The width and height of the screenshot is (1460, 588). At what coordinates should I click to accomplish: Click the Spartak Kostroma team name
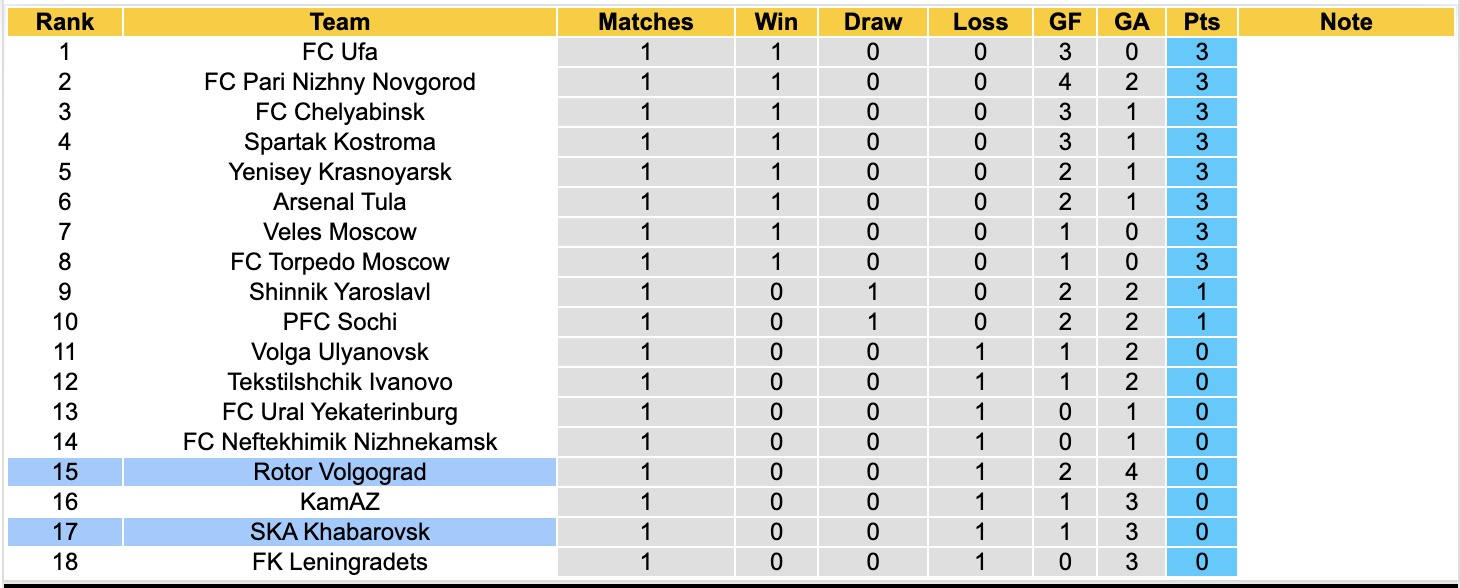point(340,142)
